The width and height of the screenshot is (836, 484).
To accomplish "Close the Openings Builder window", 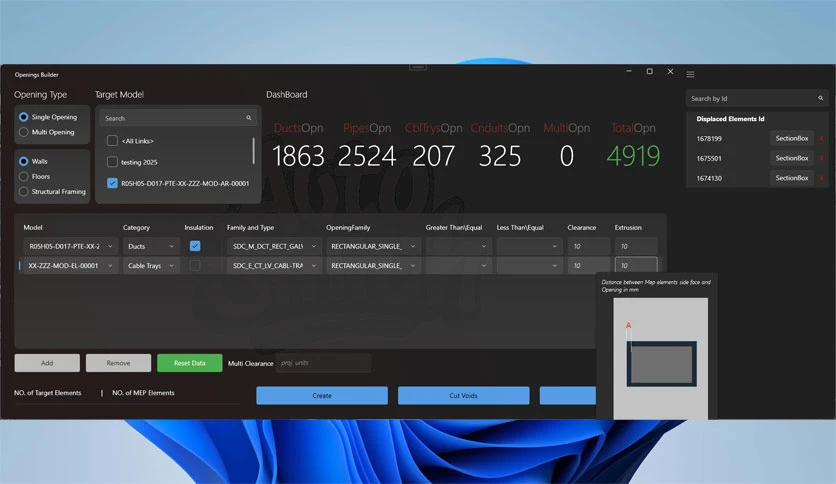I will (670, 71).
